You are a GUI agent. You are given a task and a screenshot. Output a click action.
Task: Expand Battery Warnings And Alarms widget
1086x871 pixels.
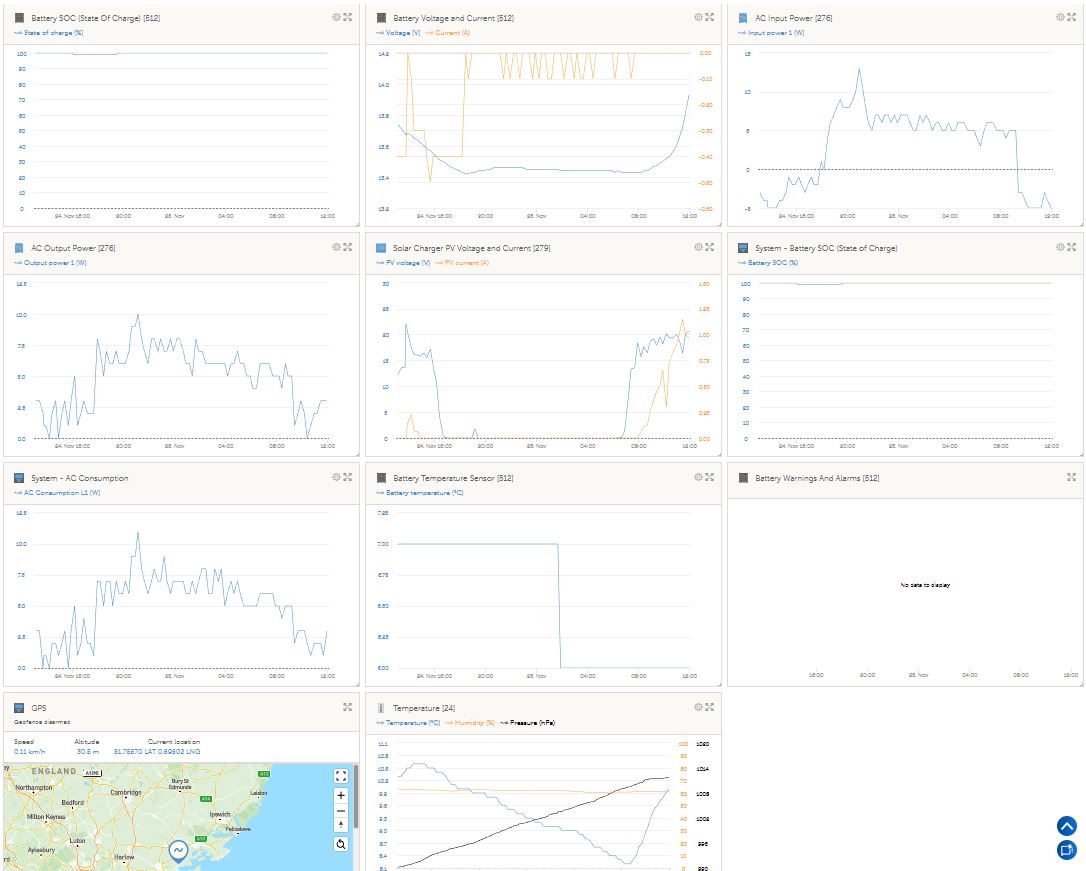1071,477
